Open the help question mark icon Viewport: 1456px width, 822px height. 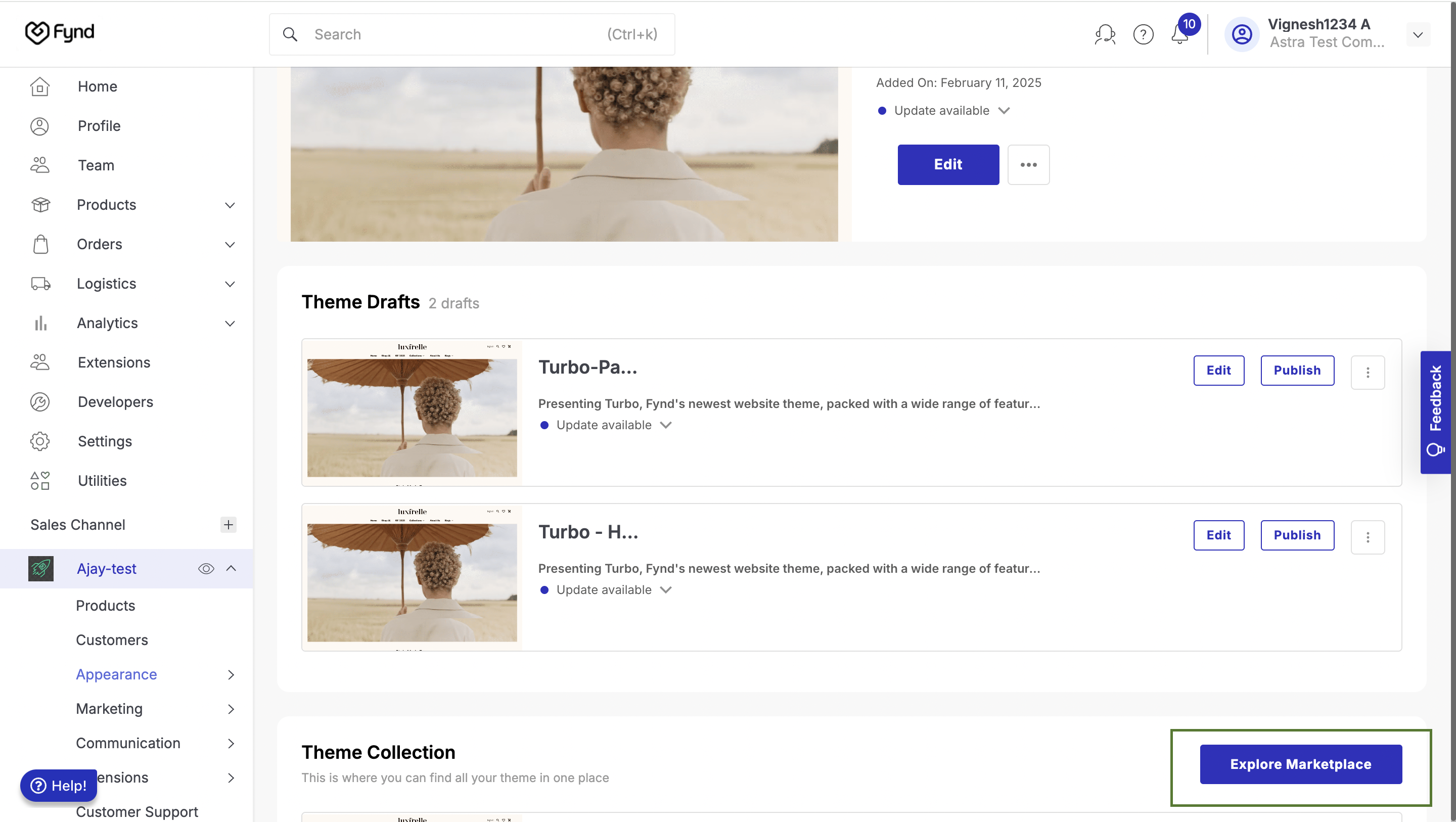tap(1143, 34)
